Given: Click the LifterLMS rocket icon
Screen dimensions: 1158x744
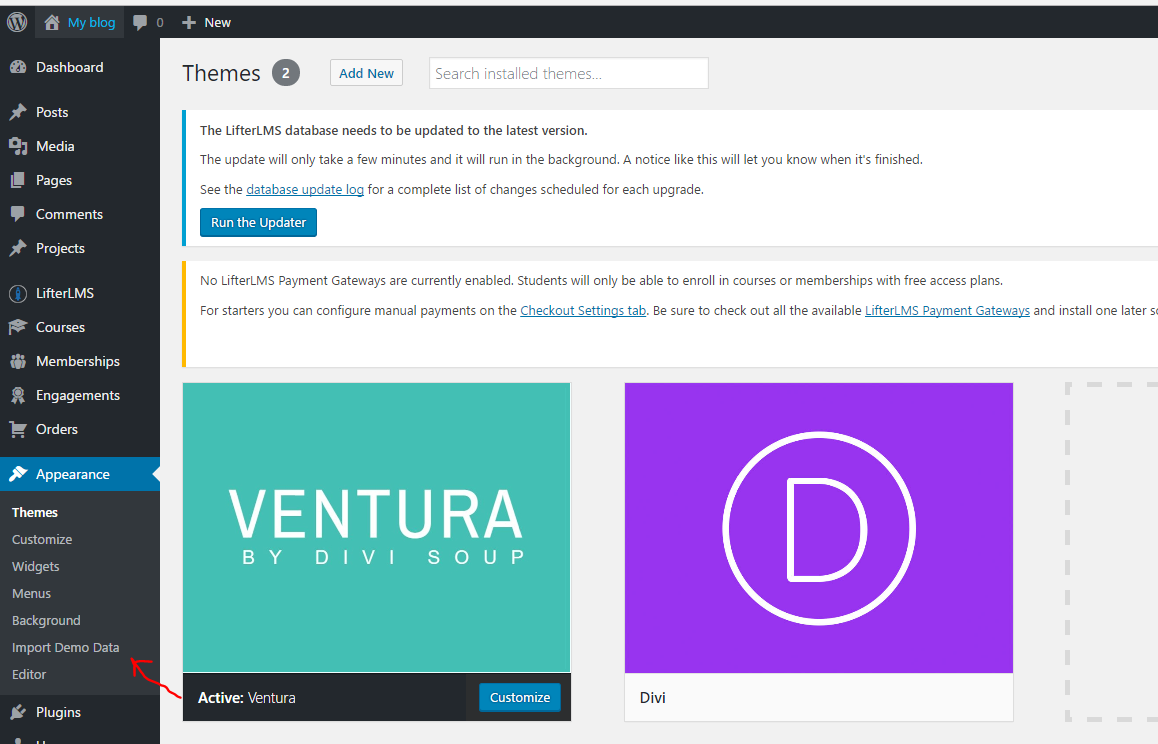Looking at the screenshot, I should (18, 293).
